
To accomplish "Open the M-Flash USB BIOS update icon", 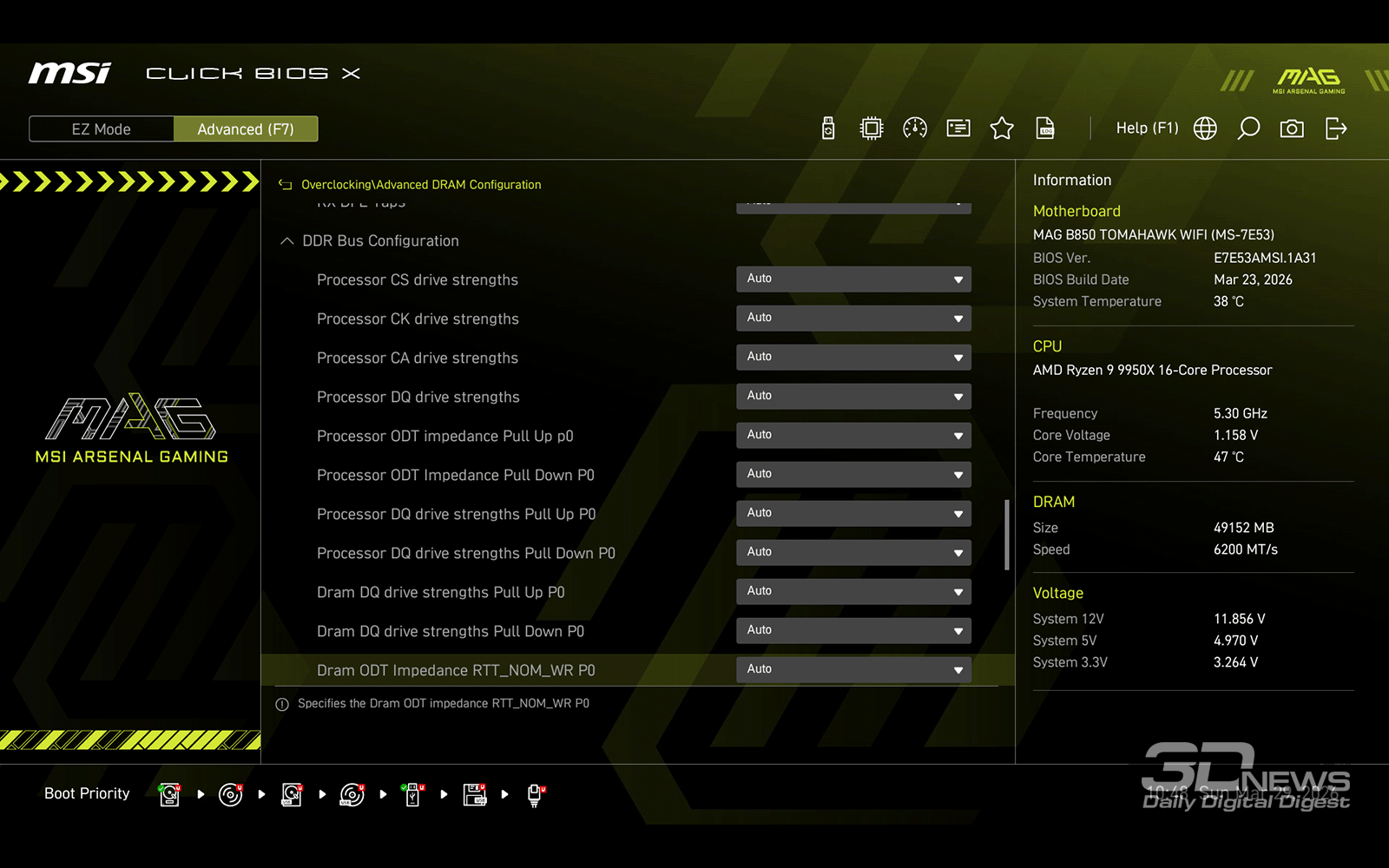I will (x=828, y=128).
